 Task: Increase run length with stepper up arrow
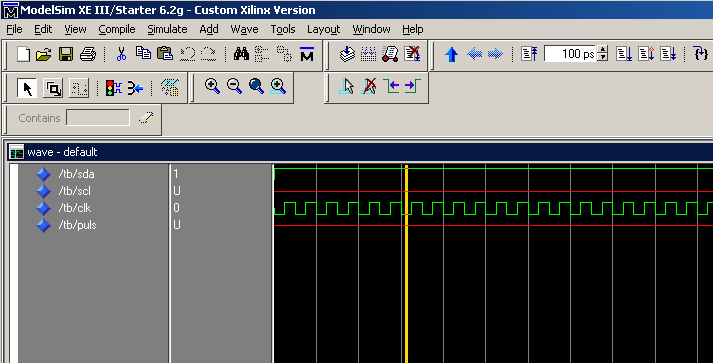click(x=603, y=50)
